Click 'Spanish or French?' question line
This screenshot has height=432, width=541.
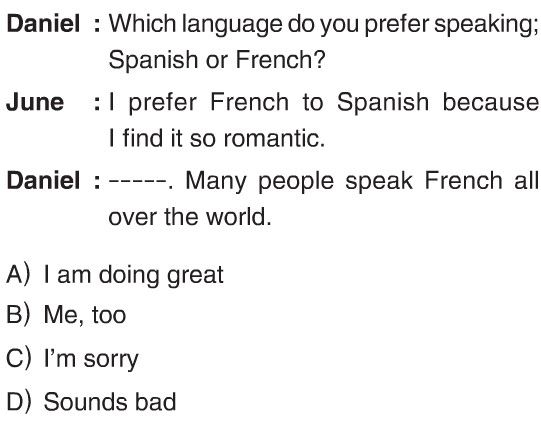(217, 59)
